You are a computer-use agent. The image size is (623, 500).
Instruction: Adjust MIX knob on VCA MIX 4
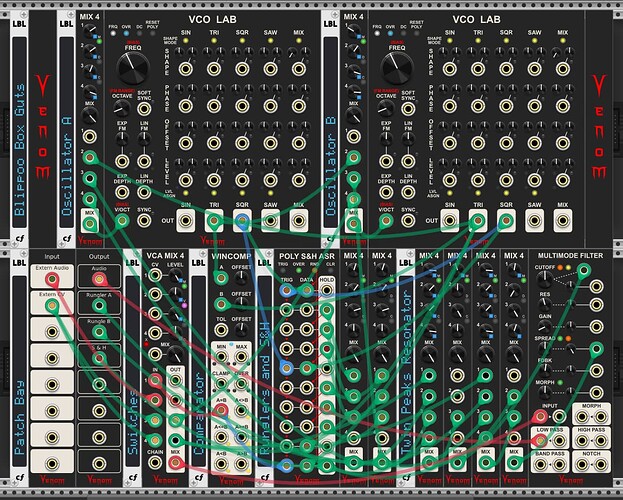[x=173, y=354]
